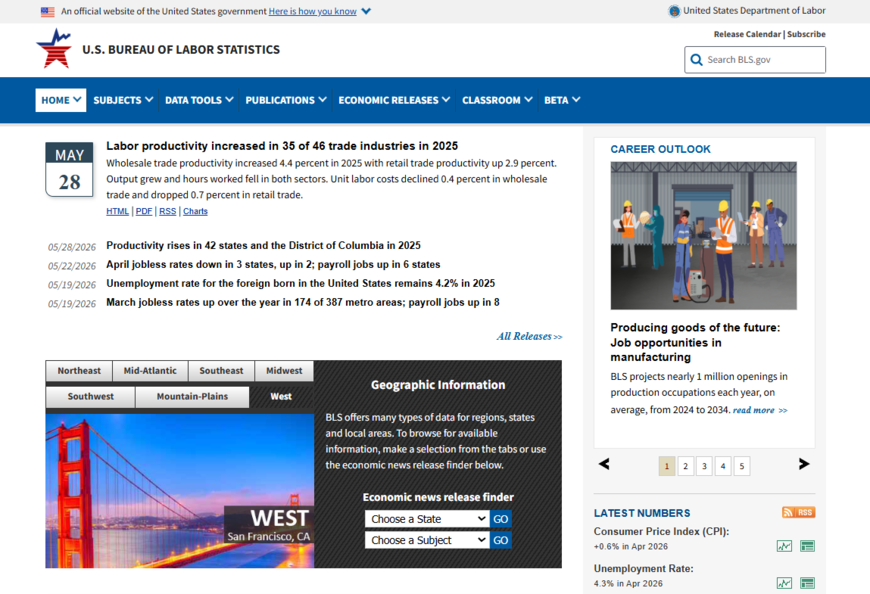The image size is (870, 594).
Task: Go to Career Outlook slide 3
Action: click(704, 466)
